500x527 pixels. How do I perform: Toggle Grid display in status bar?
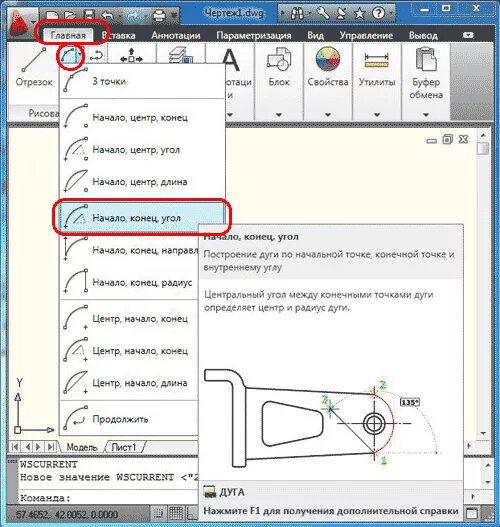click(x=176, y=514)
